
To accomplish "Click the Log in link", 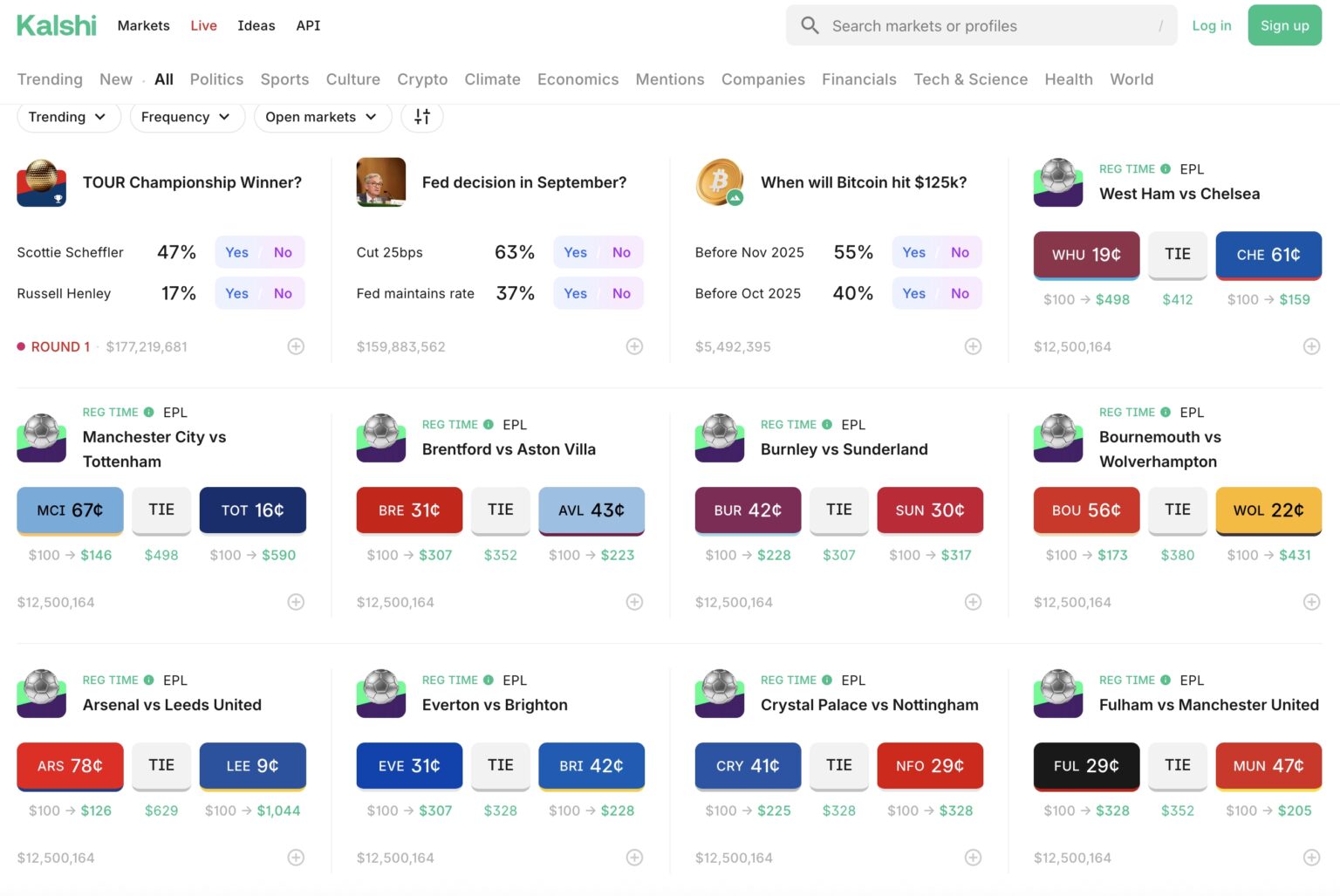I will coord(1211,25).
